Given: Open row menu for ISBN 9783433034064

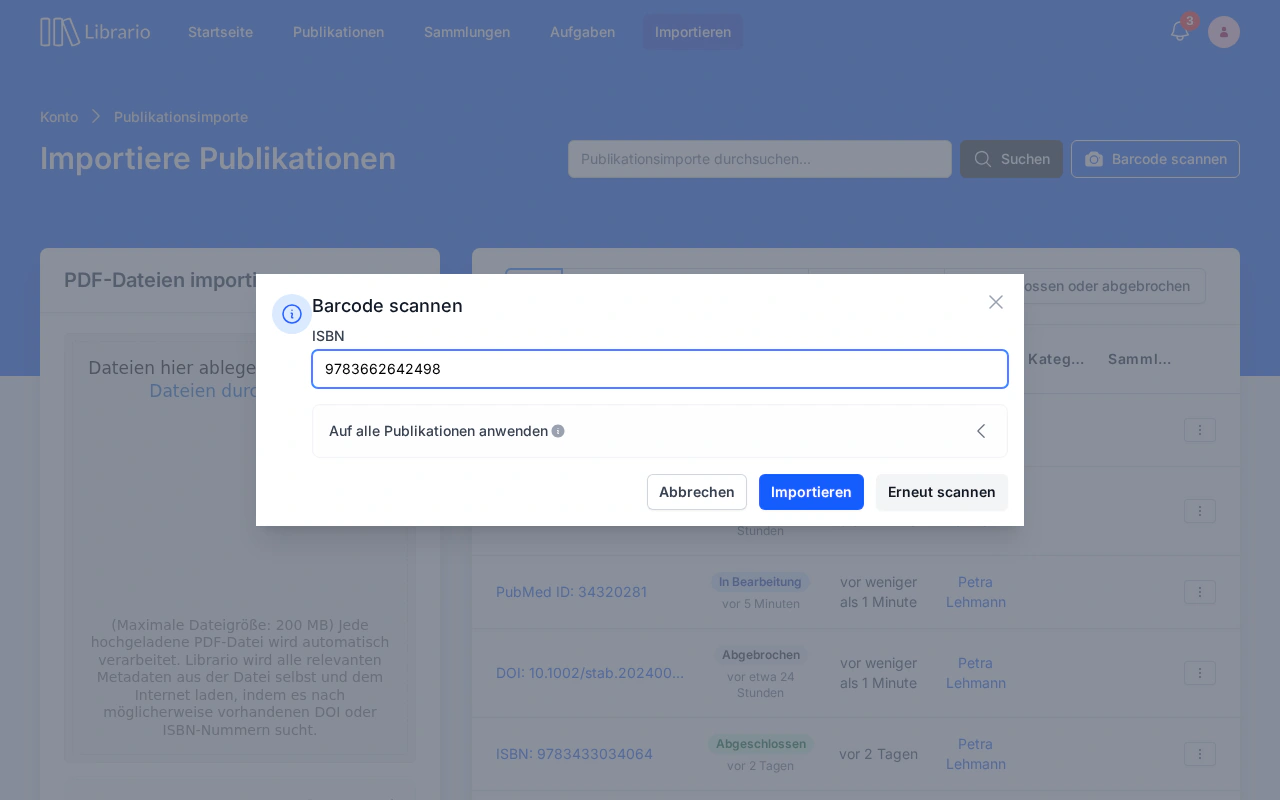Looking at the screenshot, I should pos(1200,754).
